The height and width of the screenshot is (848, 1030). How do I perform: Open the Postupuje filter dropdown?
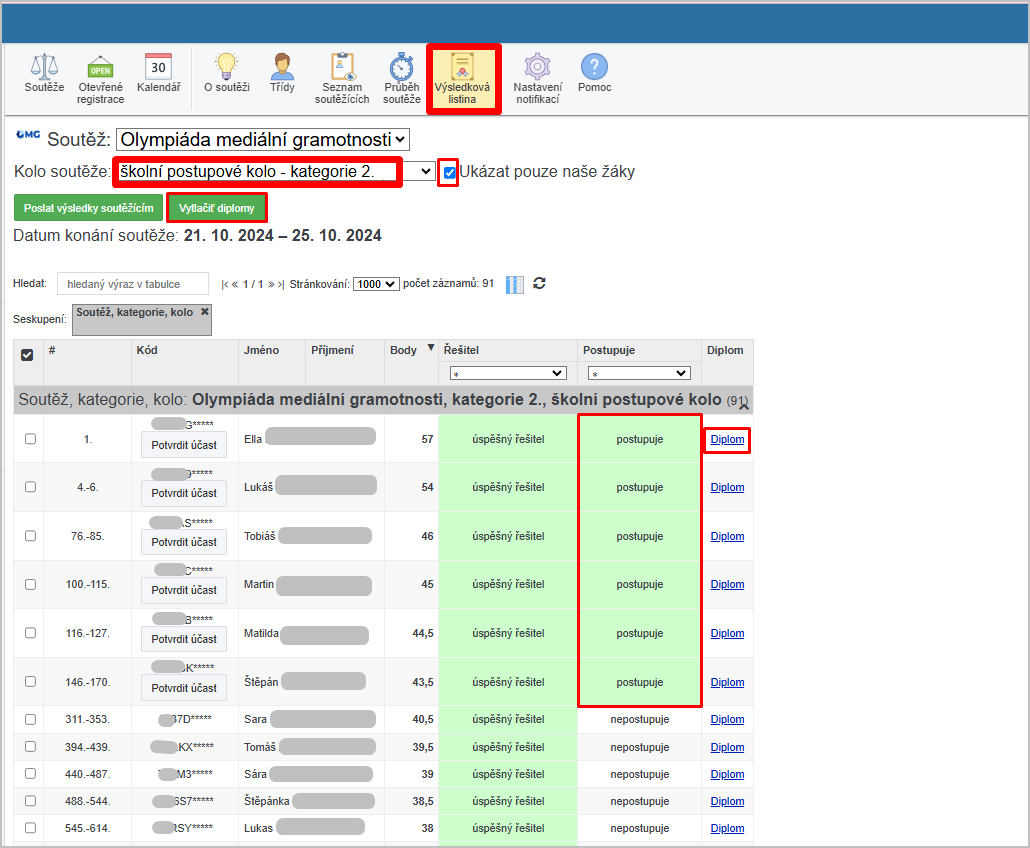point(638,373)
